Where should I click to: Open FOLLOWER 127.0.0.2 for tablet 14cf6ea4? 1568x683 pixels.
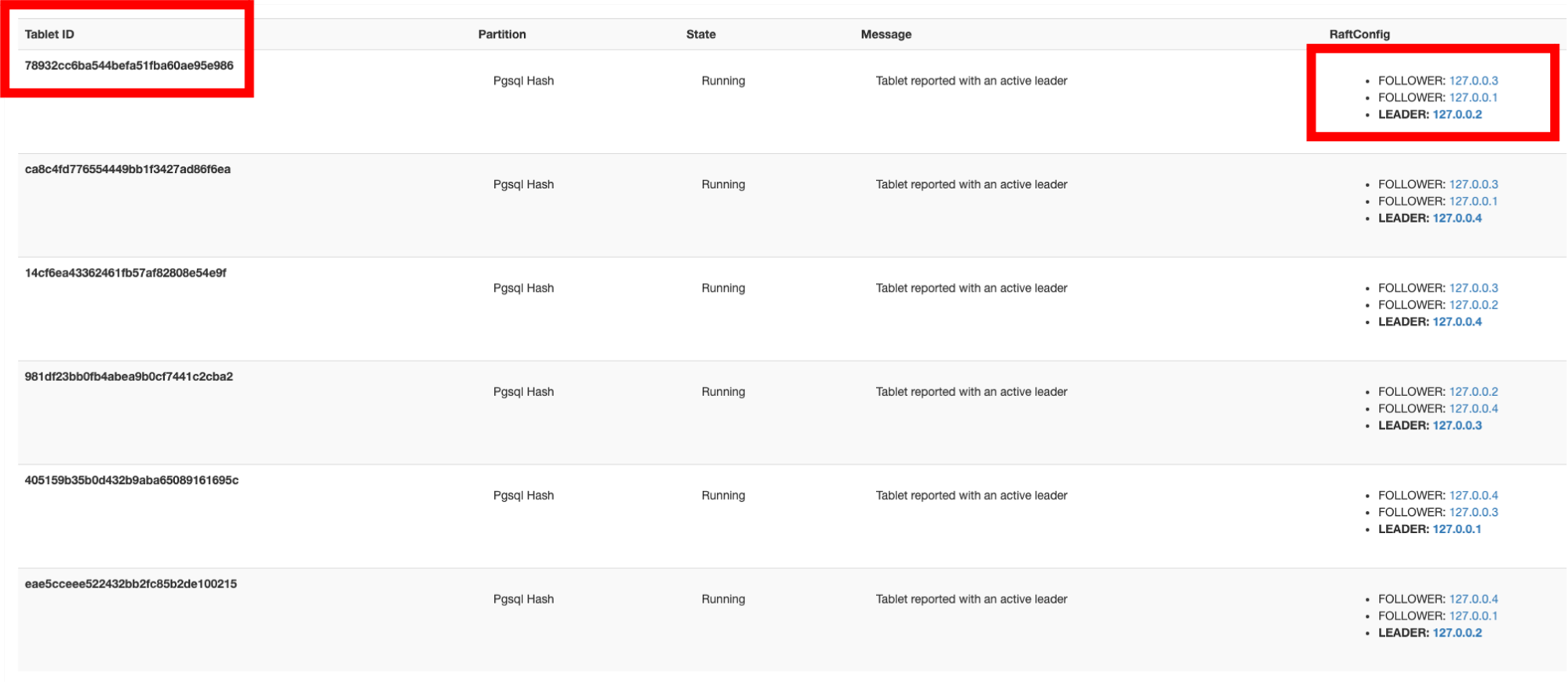[x=1473, y=305]
